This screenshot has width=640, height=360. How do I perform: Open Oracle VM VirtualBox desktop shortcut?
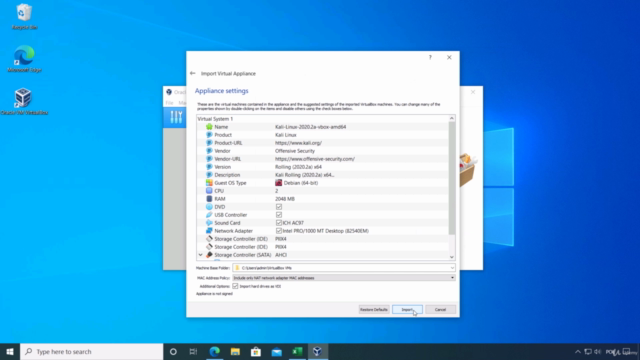tap(23, 101)
